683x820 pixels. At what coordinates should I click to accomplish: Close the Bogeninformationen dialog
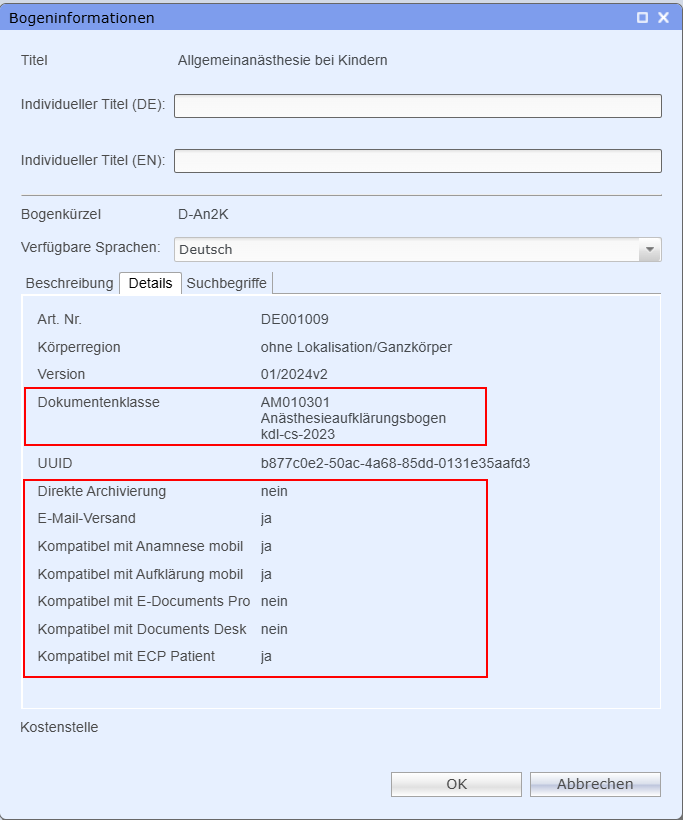click(x=663, y=18)
